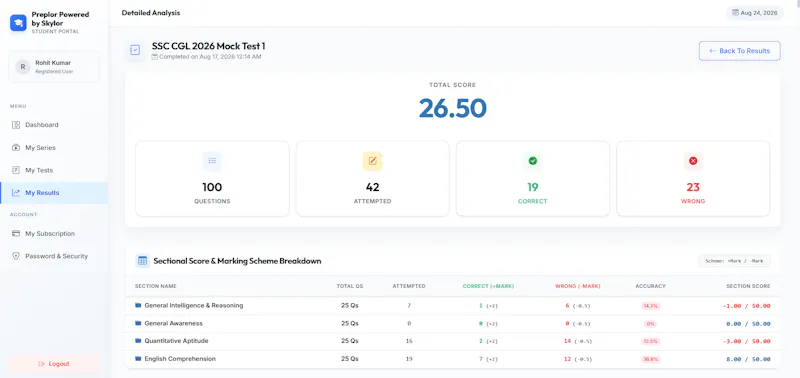Open My Subscription account page
800x378 pixels.
tap(54, 234)
